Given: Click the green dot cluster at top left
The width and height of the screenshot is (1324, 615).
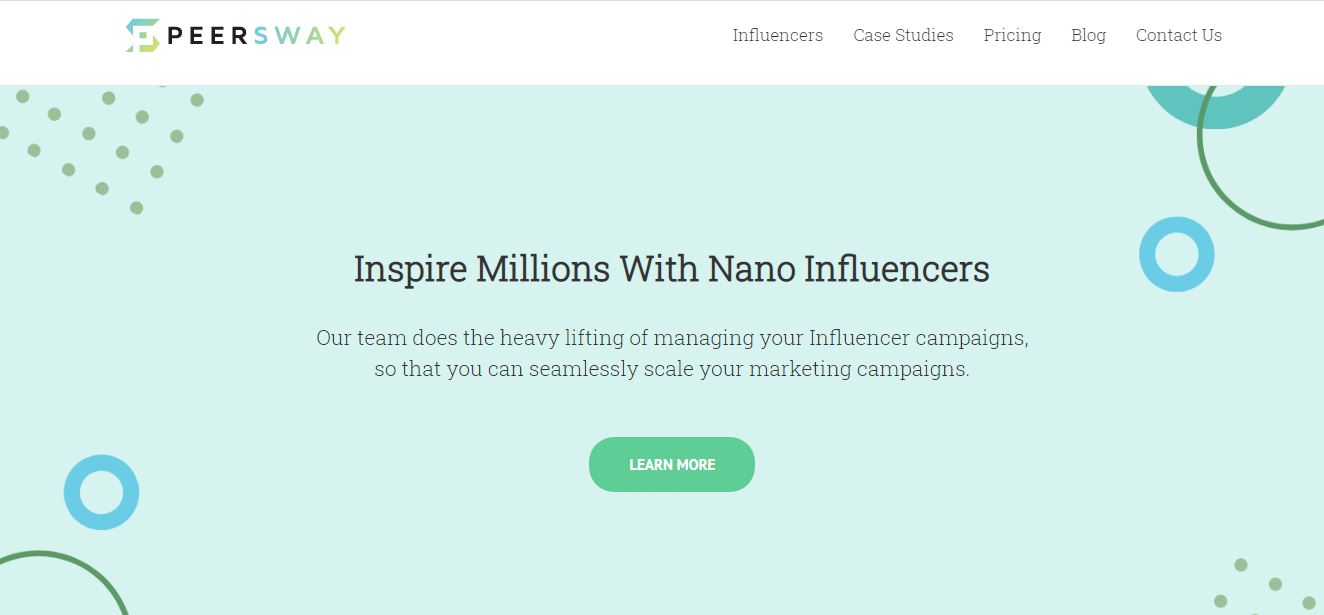Looking at the screenshot, I should (x=100, y=148).
